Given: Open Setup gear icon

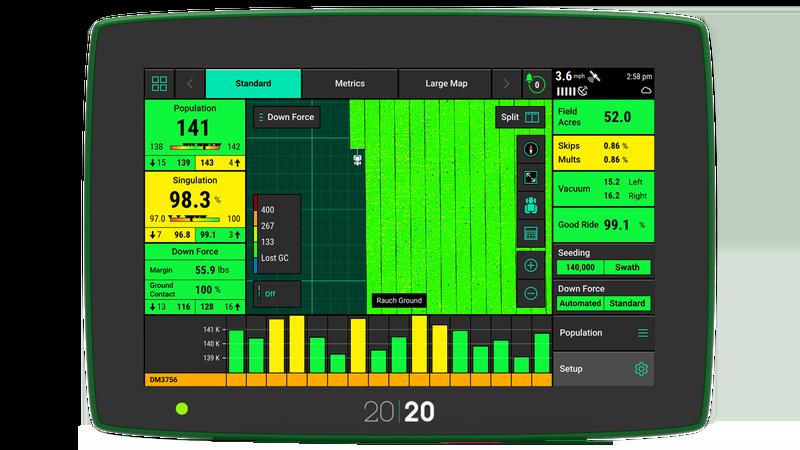Looking at the screenshot, I should click(x=641, y=369).
